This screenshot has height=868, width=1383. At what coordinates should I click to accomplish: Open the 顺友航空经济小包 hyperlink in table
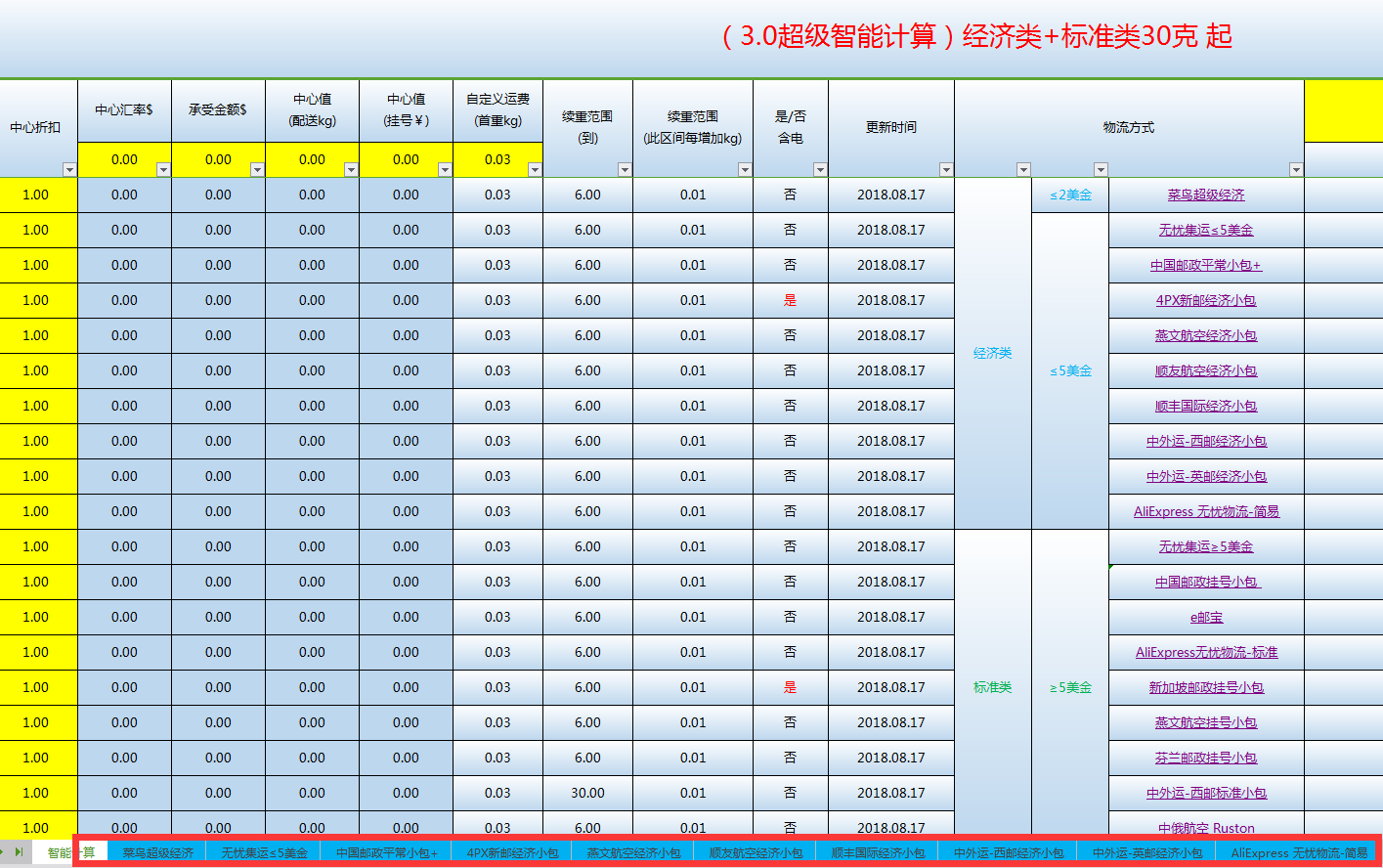pyautogui.click(x=1206, y=371)
